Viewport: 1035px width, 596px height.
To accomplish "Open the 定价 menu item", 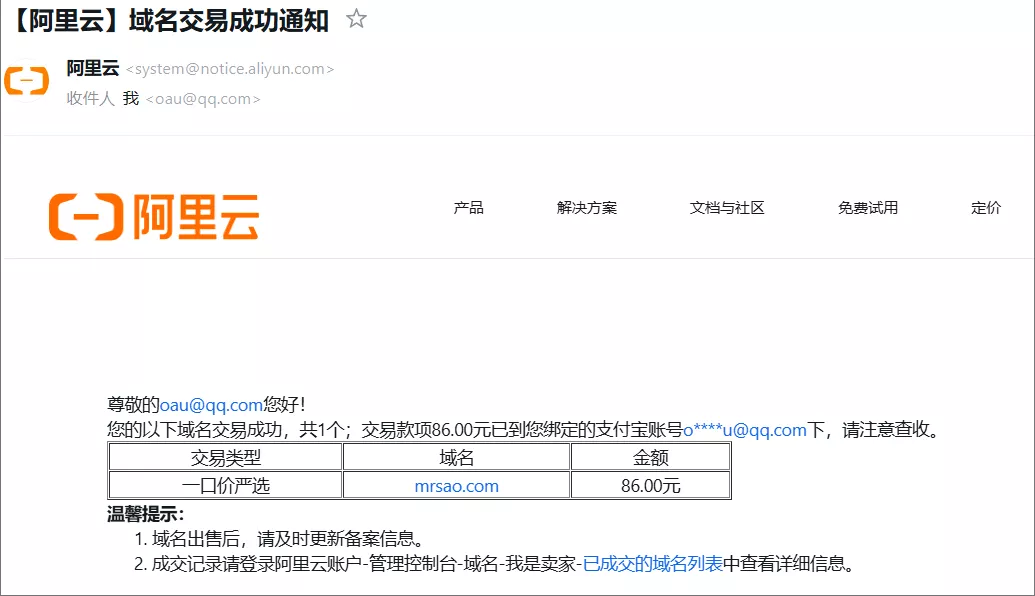I will click(x=986, y=208).
